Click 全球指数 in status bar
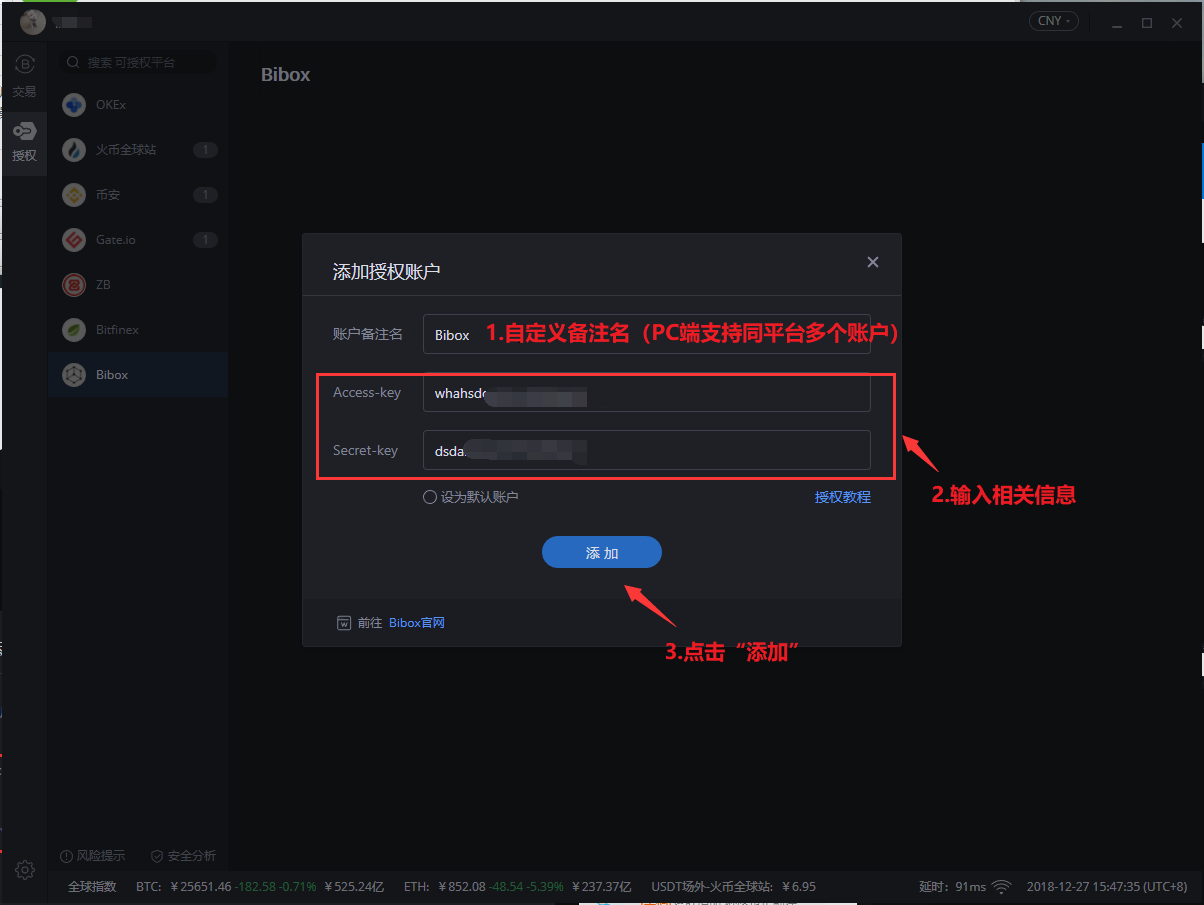Screen dimensions: 1204x905 tap(92, 887)
